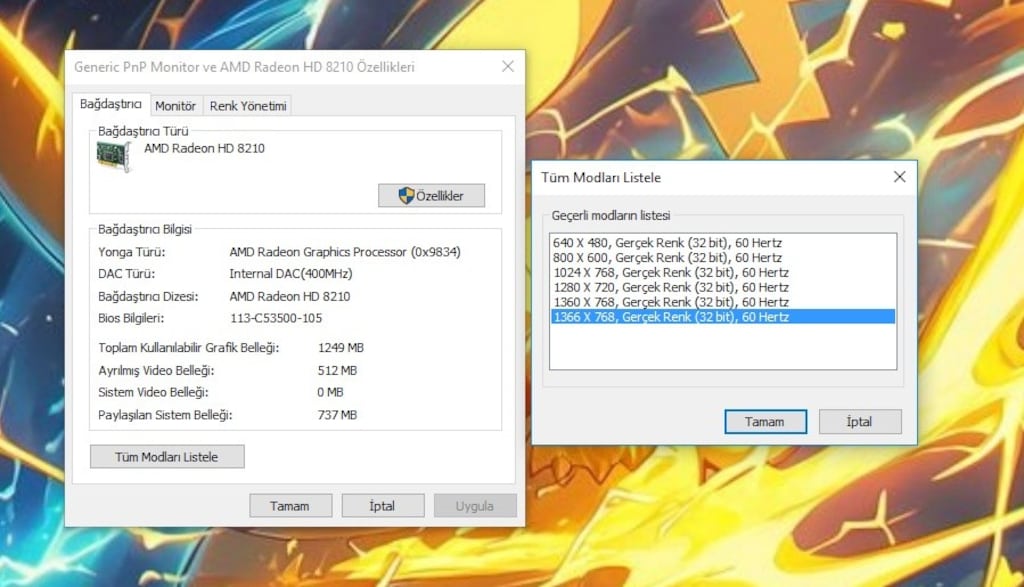This screenshot has width=1024, height=587.
Task: Click the greyed-out Uygula button
Action: point(475,506)
